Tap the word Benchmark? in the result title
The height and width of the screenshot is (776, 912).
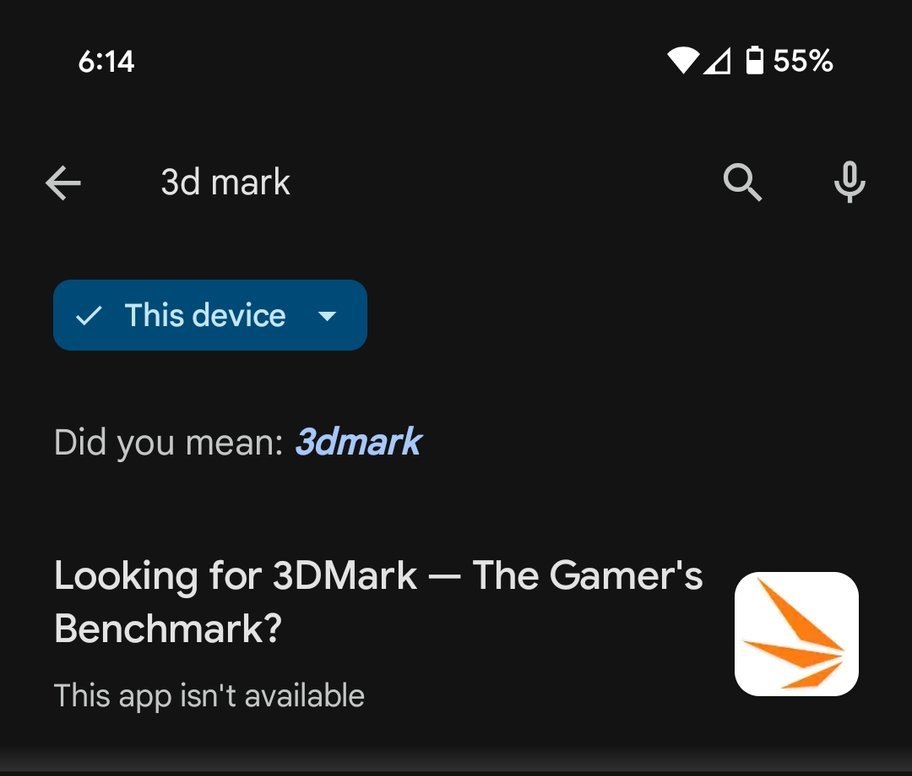[x=168, y=629]
